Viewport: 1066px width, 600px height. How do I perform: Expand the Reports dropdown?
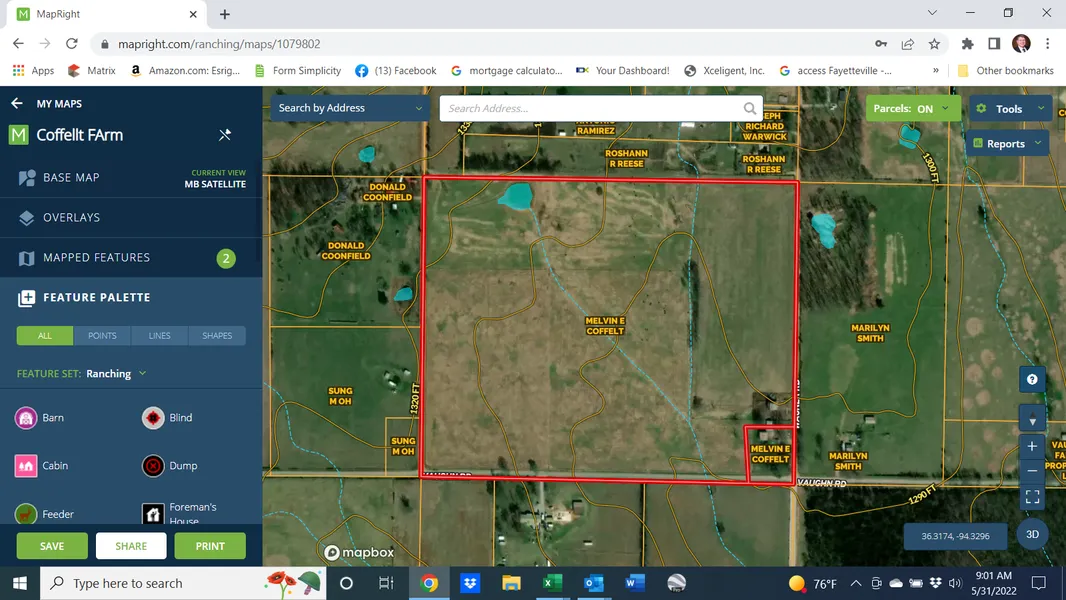pos(1007,144)
